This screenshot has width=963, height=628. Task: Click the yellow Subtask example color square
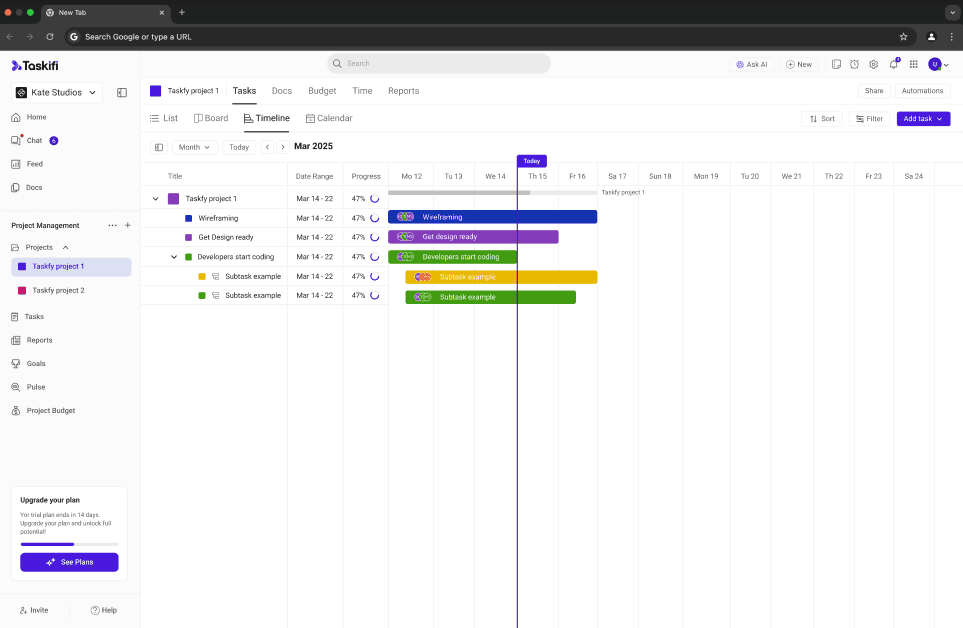point(201,277)
